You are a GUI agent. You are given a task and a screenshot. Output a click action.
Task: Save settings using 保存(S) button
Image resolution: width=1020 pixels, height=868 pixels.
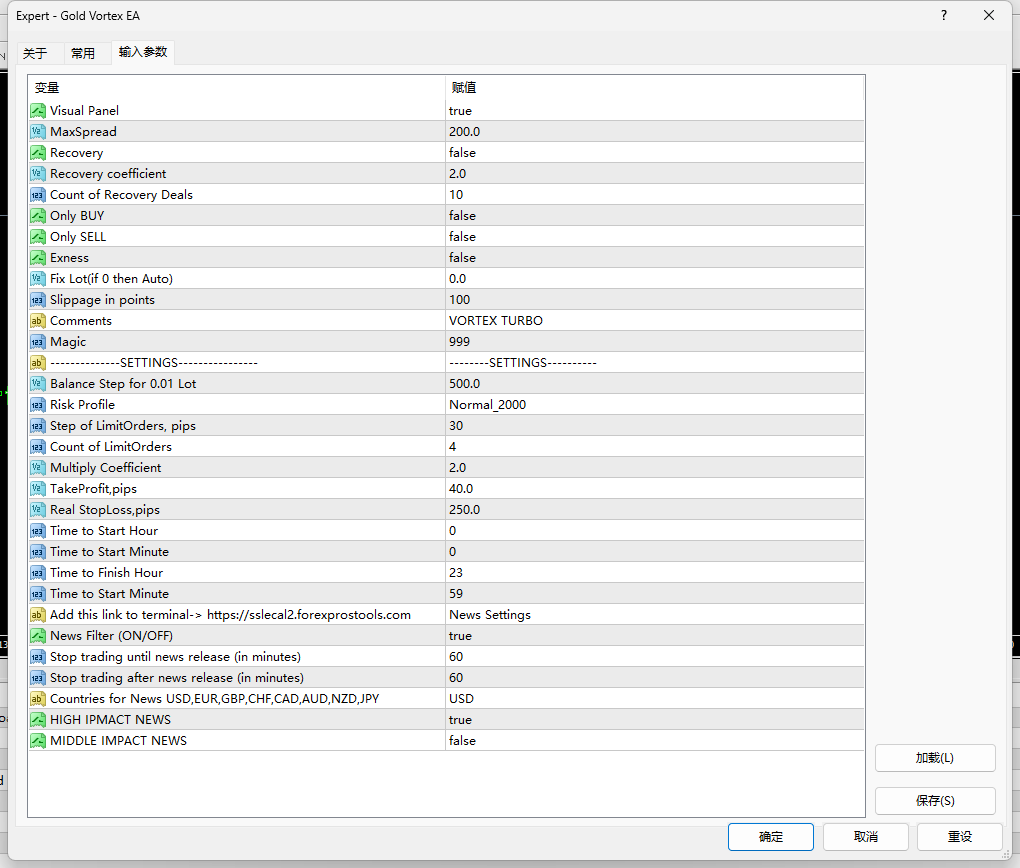[x=935, y=801]
